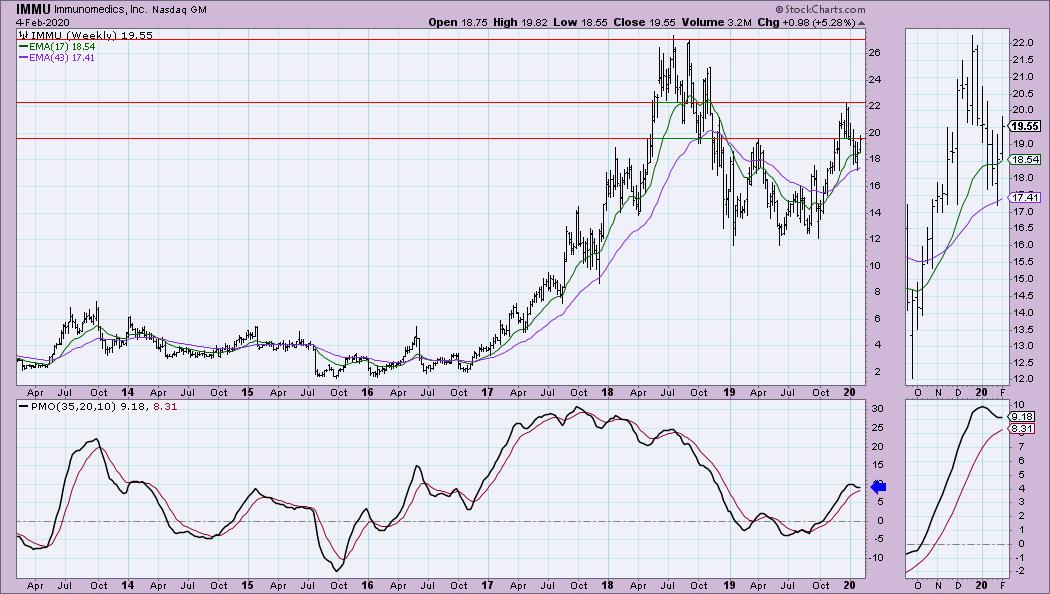Click the 17.41 EMA tag in zoom panel
This screenshot has width=1050, height=594.
tap(1025, 197)
